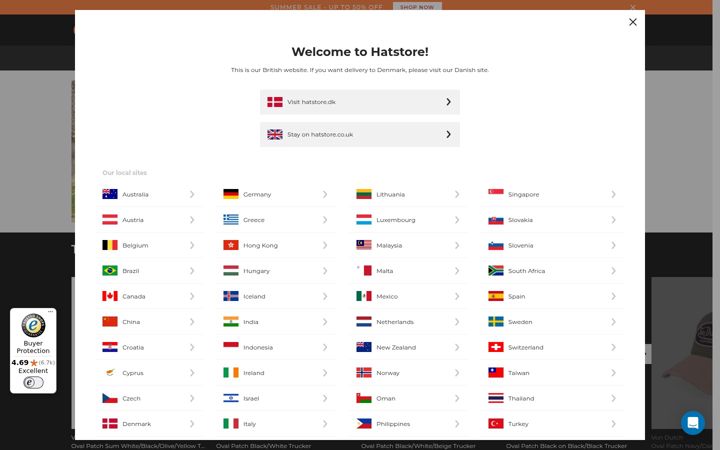Viewport: 720px width, 450px height.
Task: Click the New Zealand flag icon
Action: coord(364,347)
